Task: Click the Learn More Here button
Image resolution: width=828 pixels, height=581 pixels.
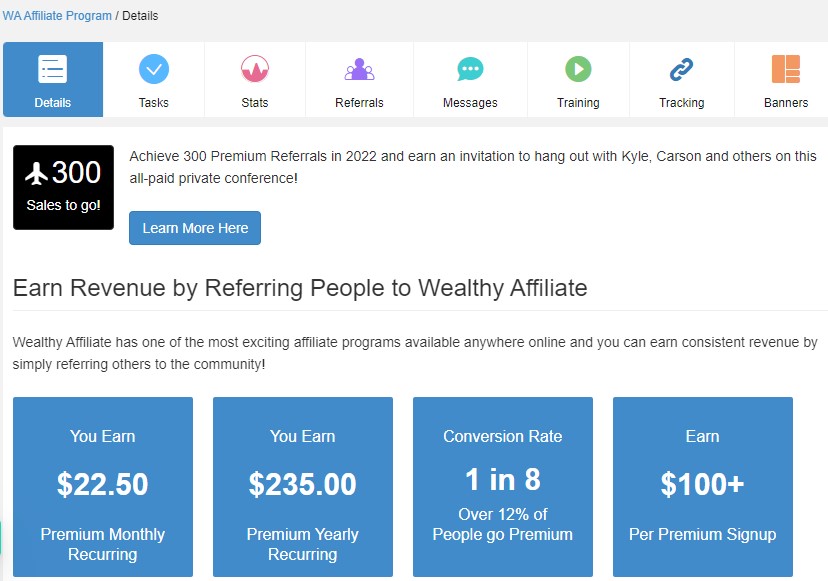Action: (195, 228)
